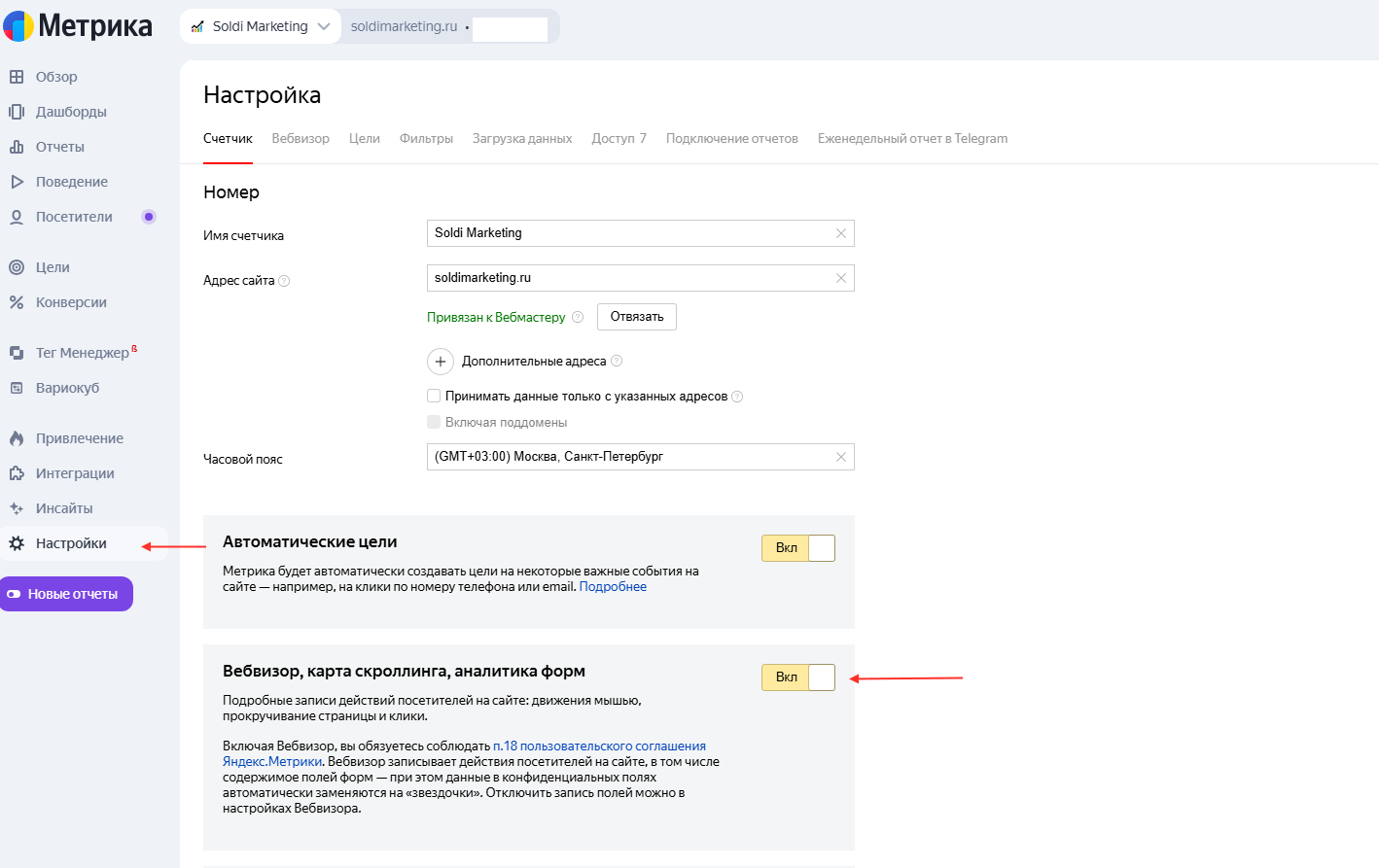Viewport: 1379px width, 868px height.
Task: Click the Дашборды dashboards icon
Action: click(17, 112)
